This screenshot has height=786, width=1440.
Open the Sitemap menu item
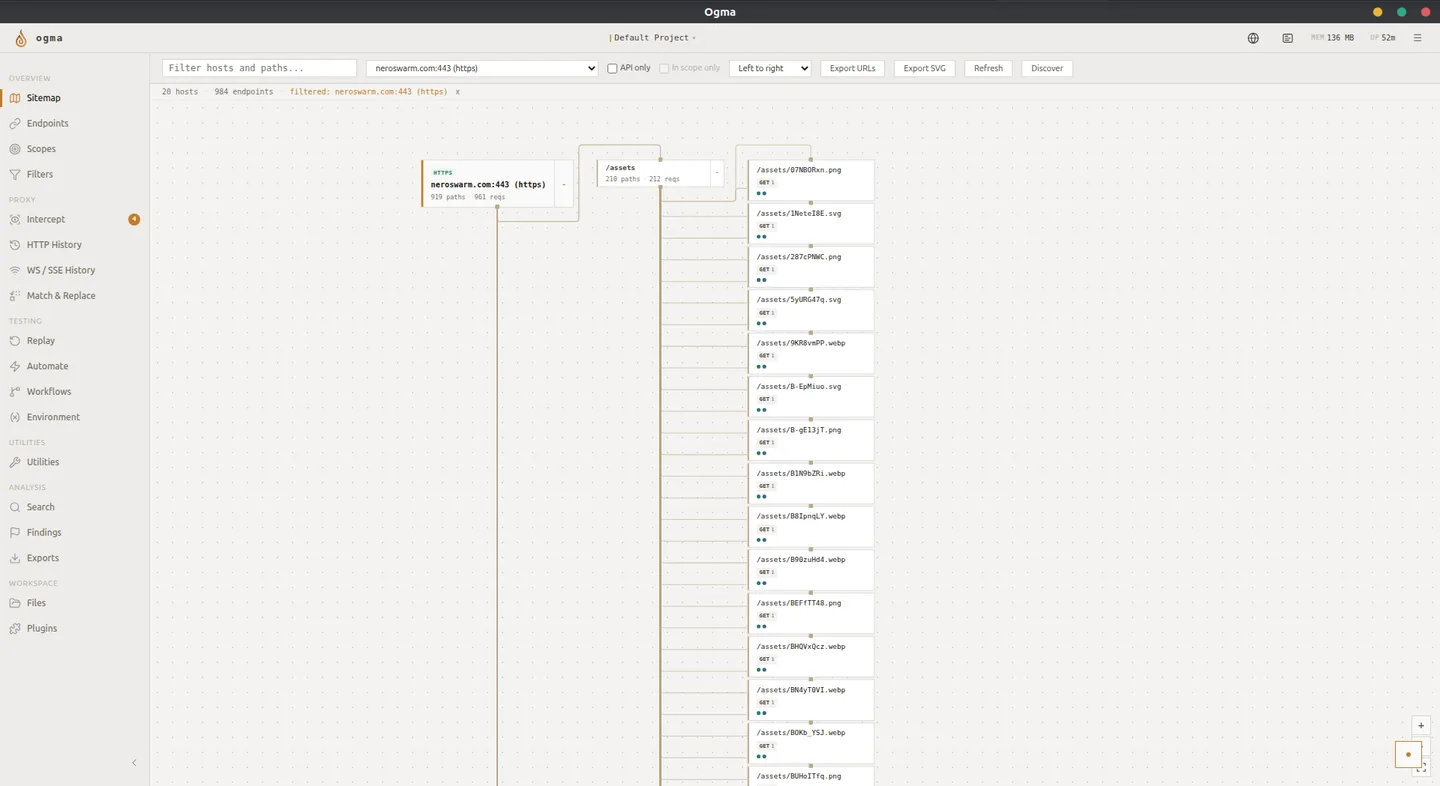click(x=75, y=98)
